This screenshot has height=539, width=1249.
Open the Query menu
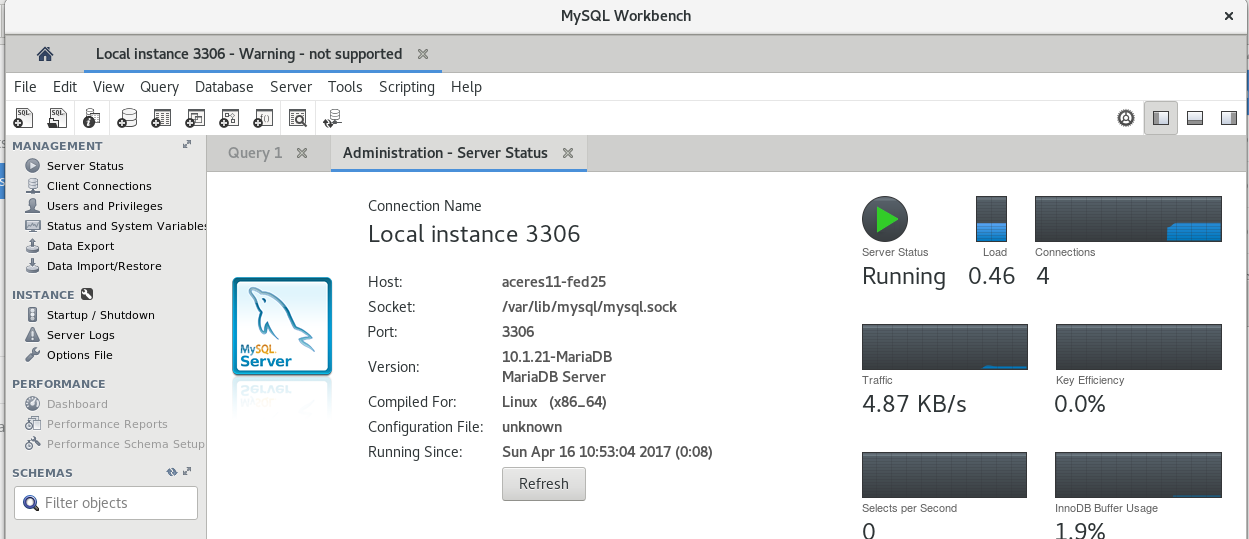(x=159, y=87)
